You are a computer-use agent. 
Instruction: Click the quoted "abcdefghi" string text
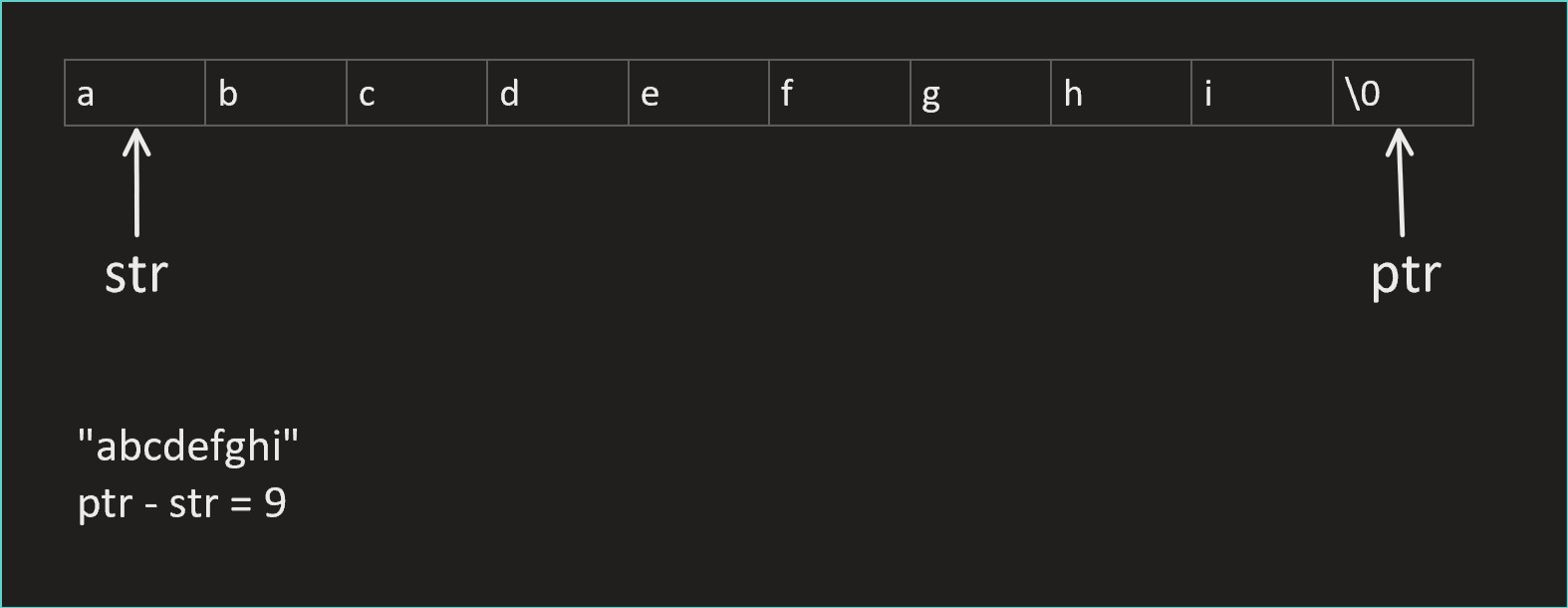pos(188,446)
